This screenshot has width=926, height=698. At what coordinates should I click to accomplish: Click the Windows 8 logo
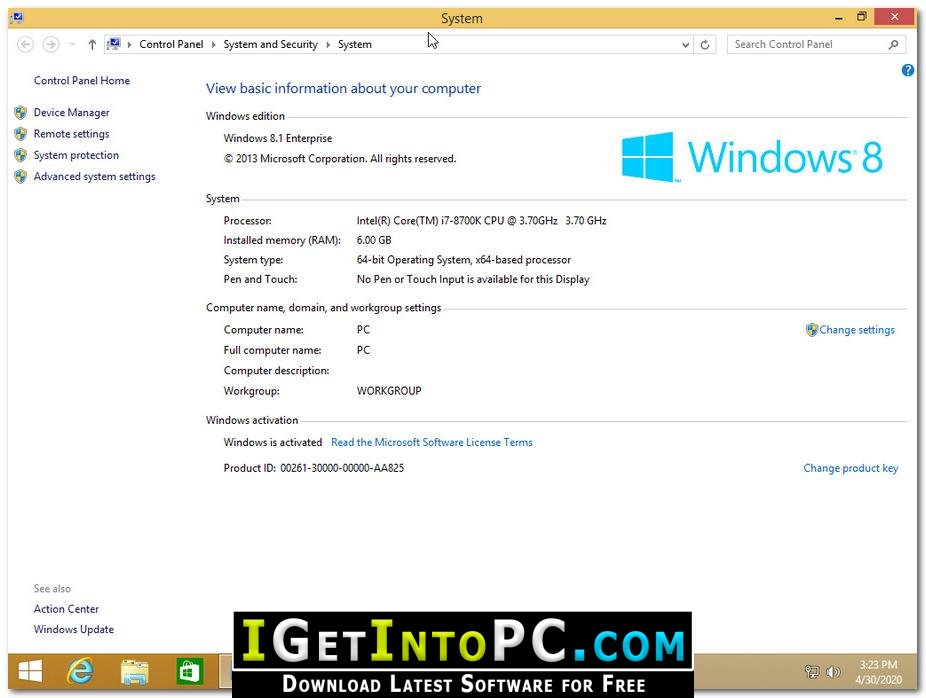752,157
